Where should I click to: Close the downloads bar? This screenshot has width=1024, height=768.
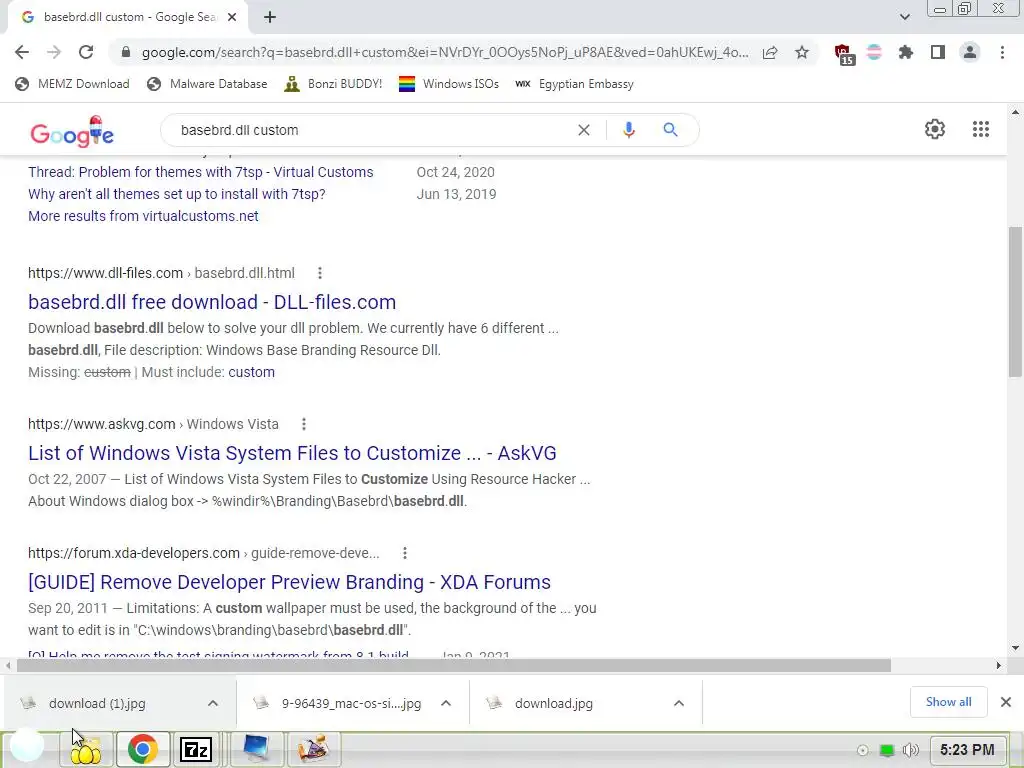1006,702
